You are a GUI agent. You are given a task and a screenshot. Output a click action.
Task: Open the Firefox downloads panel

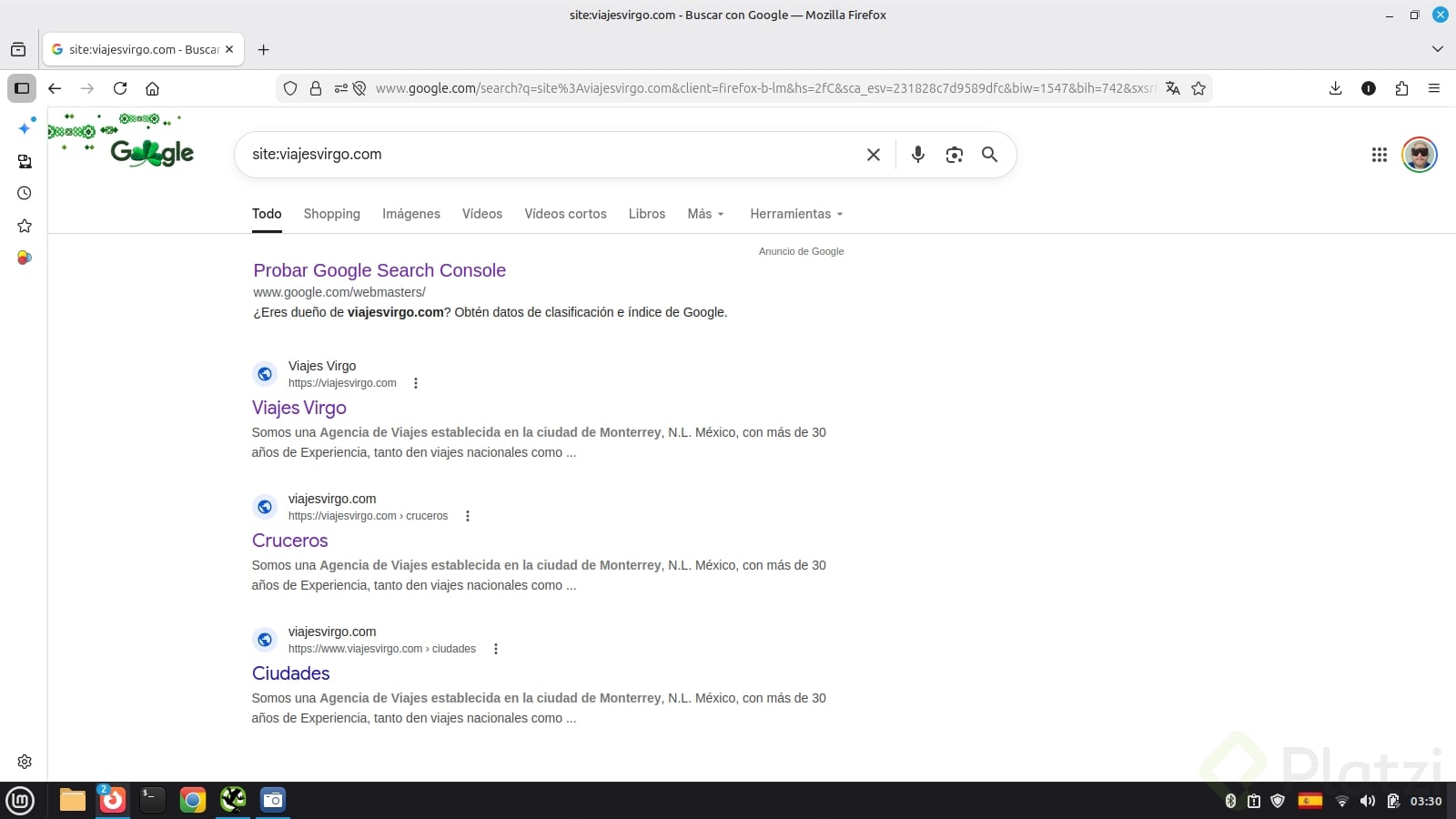pos(1336,88)
